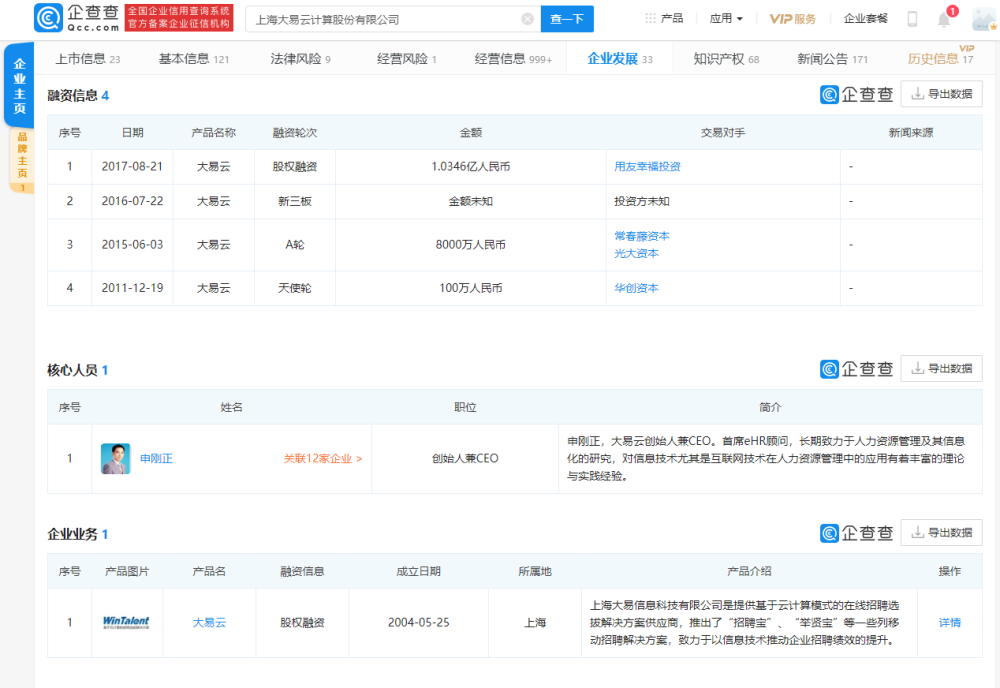The width and height of the screenshot is (1000, 688).
Task: Open investor 常春藤资本
Action: (x=642, y=236)
